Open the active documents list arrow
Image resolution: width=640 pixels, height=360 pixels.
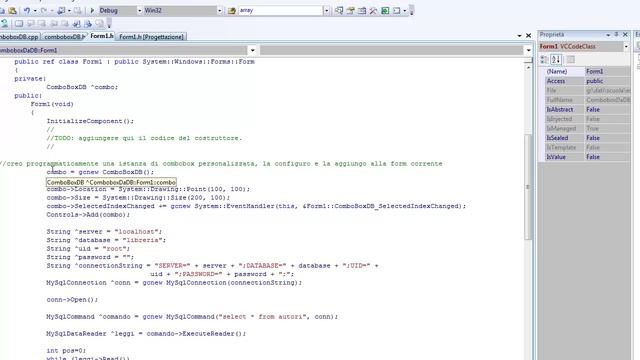point(519,36)
